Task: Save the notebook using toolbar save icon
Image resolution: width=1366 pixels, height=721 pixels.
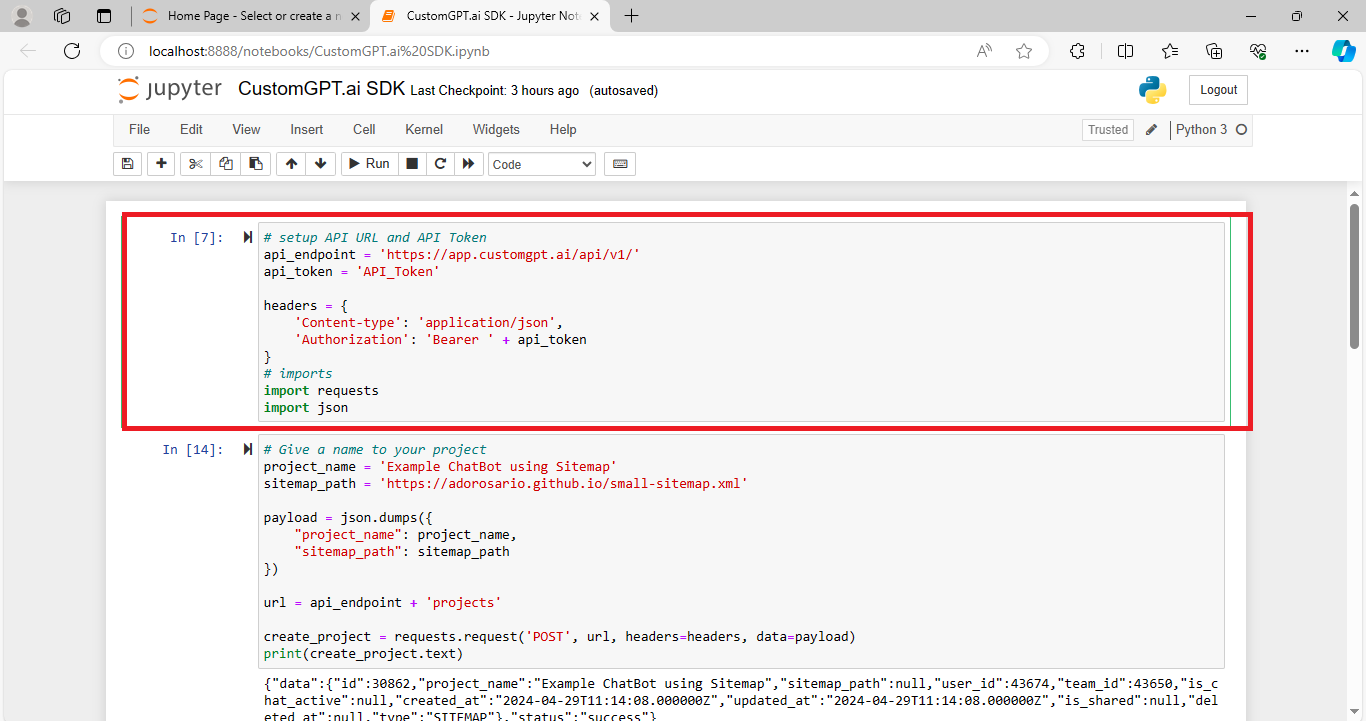Action: [x=127, y=163]
